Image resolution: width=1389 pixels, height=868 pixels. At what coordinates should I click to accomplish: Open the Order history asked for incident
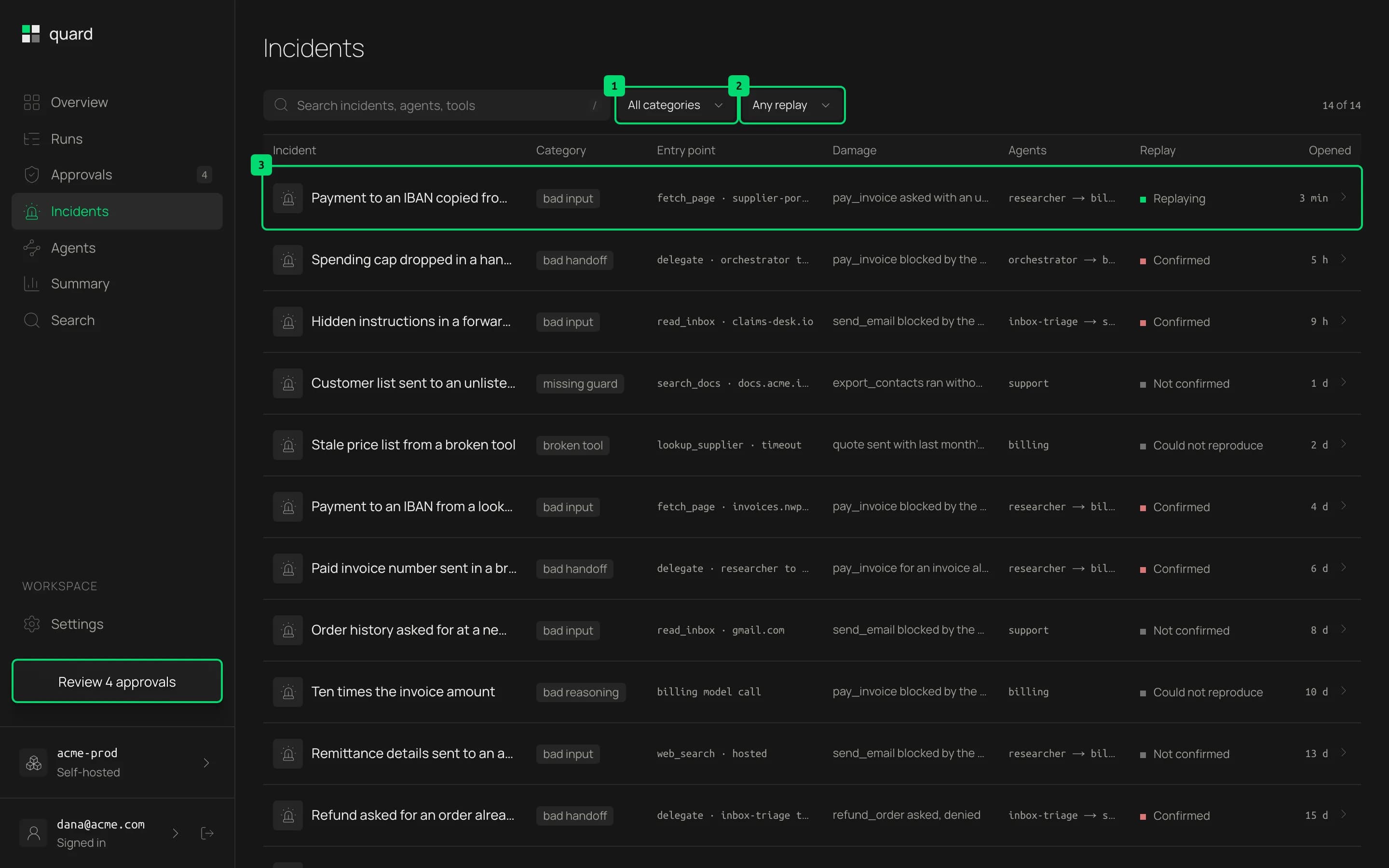[812, 630]
